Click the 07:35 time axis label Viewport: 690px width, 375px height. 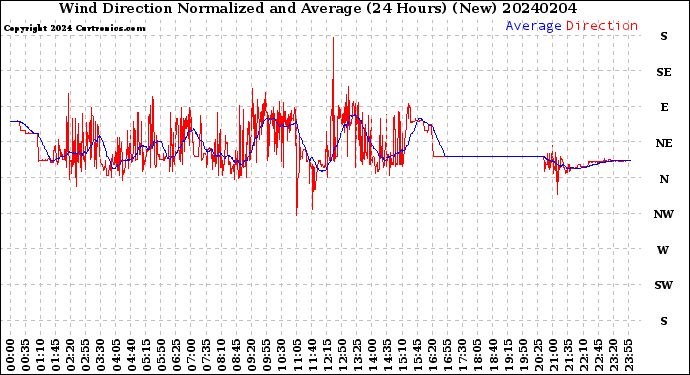206,355
